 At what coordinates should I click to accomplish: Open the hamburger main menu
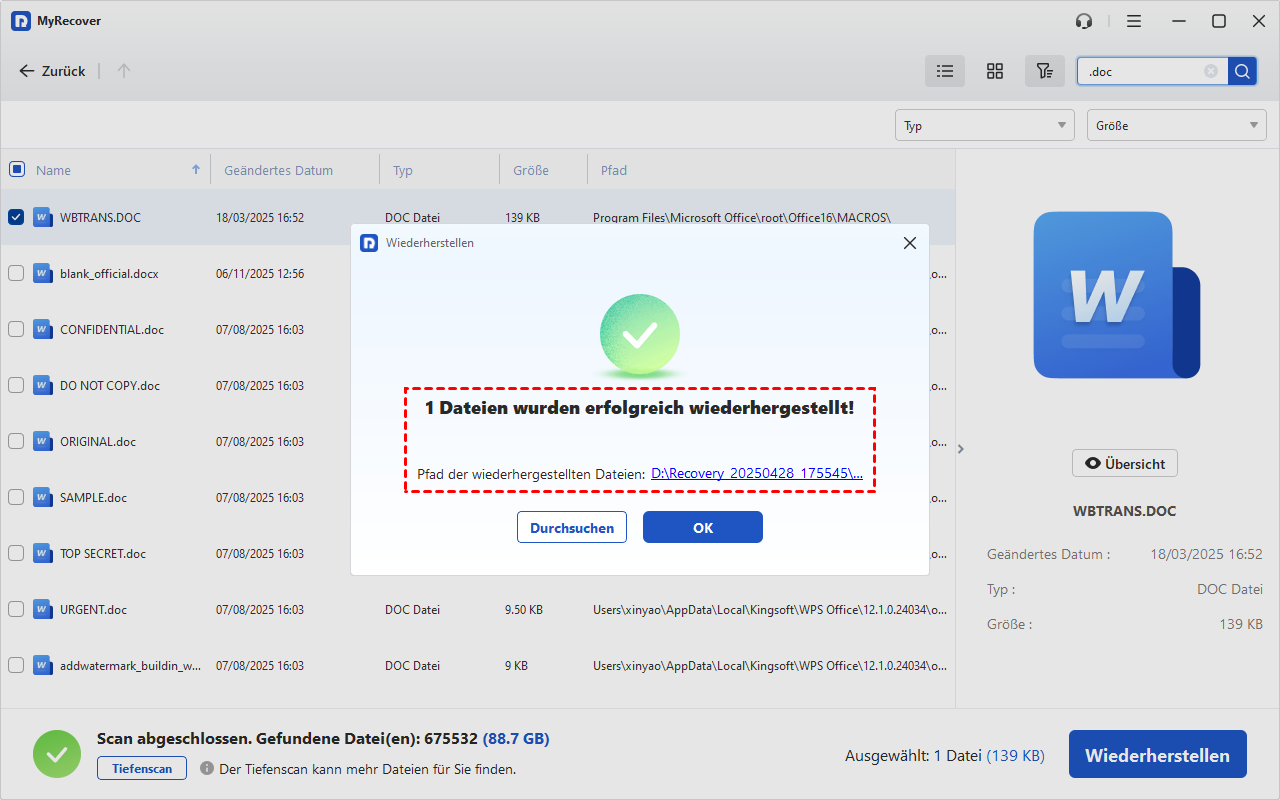(x=1133, y=21)
